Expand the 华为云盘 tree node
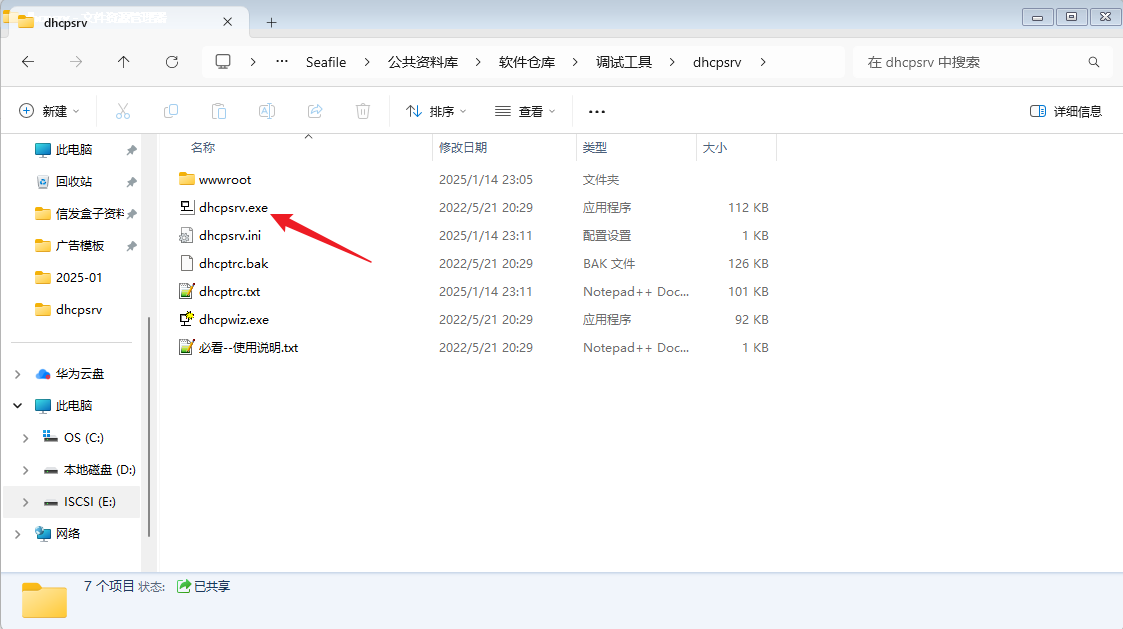The width and height of the screenshot is (1123, 629). click(17, 374)
